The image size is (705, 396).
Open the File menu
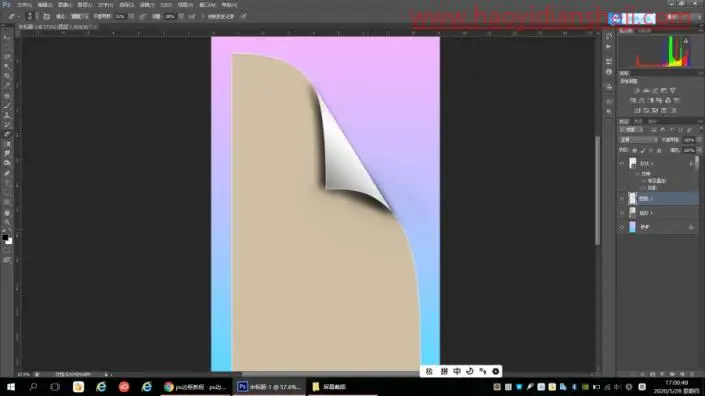tap(24, 5)
